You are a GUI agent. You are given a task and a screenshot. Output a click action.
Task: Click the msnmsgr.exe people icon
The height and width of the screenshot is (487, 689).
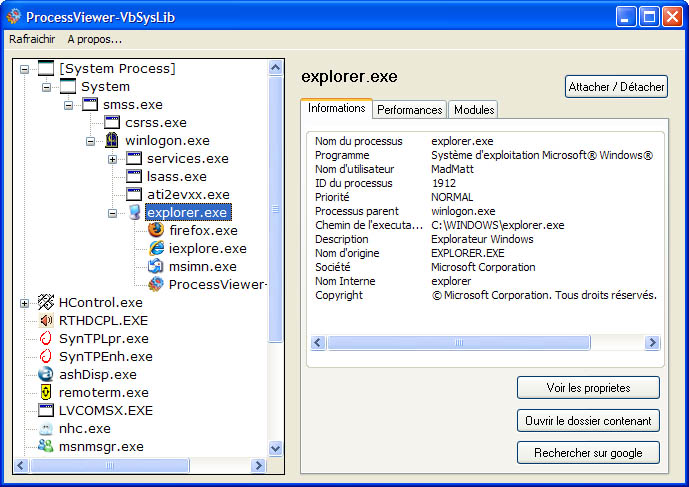(x=46, y=446)
